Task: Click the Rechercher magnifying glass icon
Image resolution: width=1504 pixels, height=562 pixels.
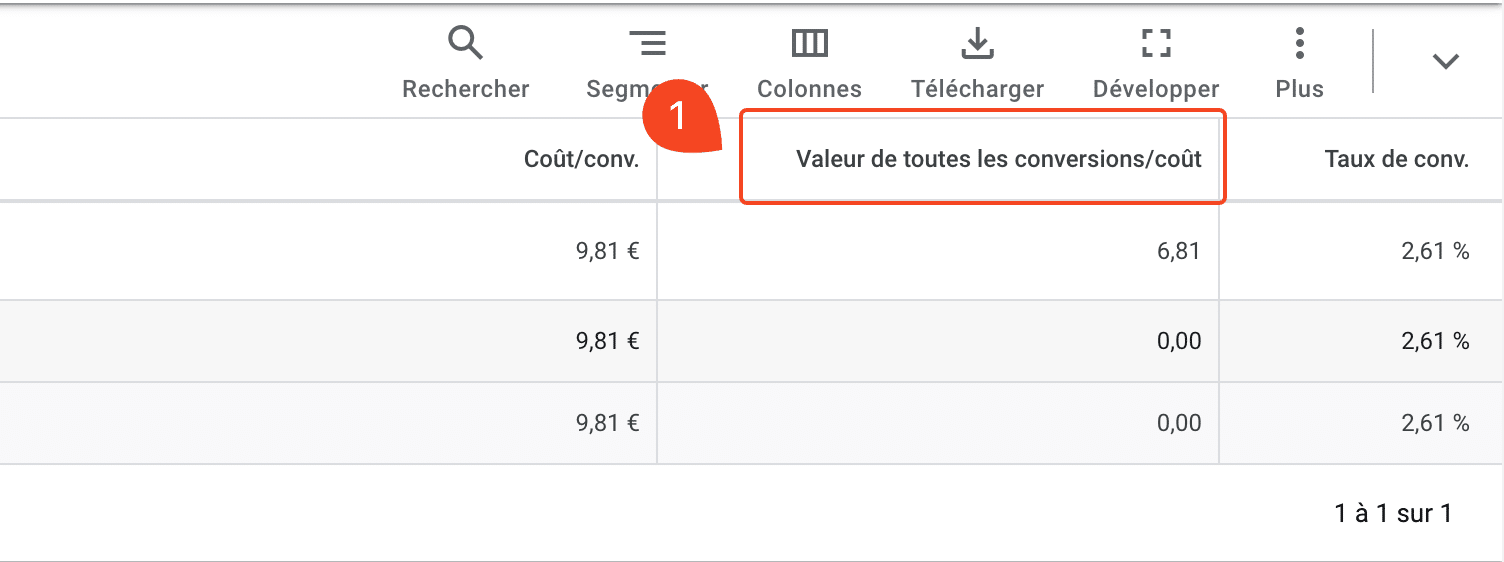Action: (465, 44)
